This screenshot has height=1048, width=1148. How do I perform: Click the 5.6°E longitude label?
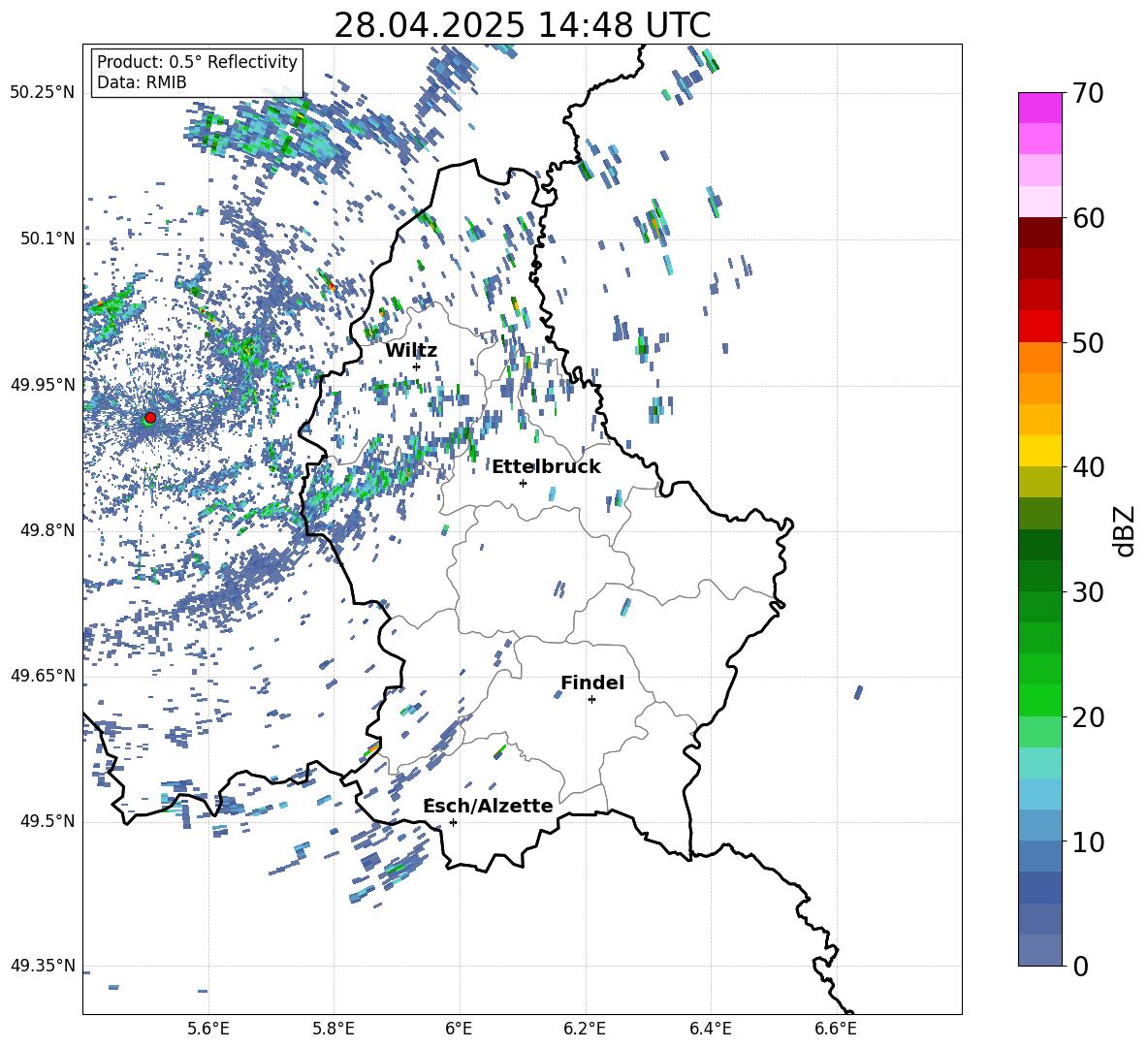tap(208, 1029)
